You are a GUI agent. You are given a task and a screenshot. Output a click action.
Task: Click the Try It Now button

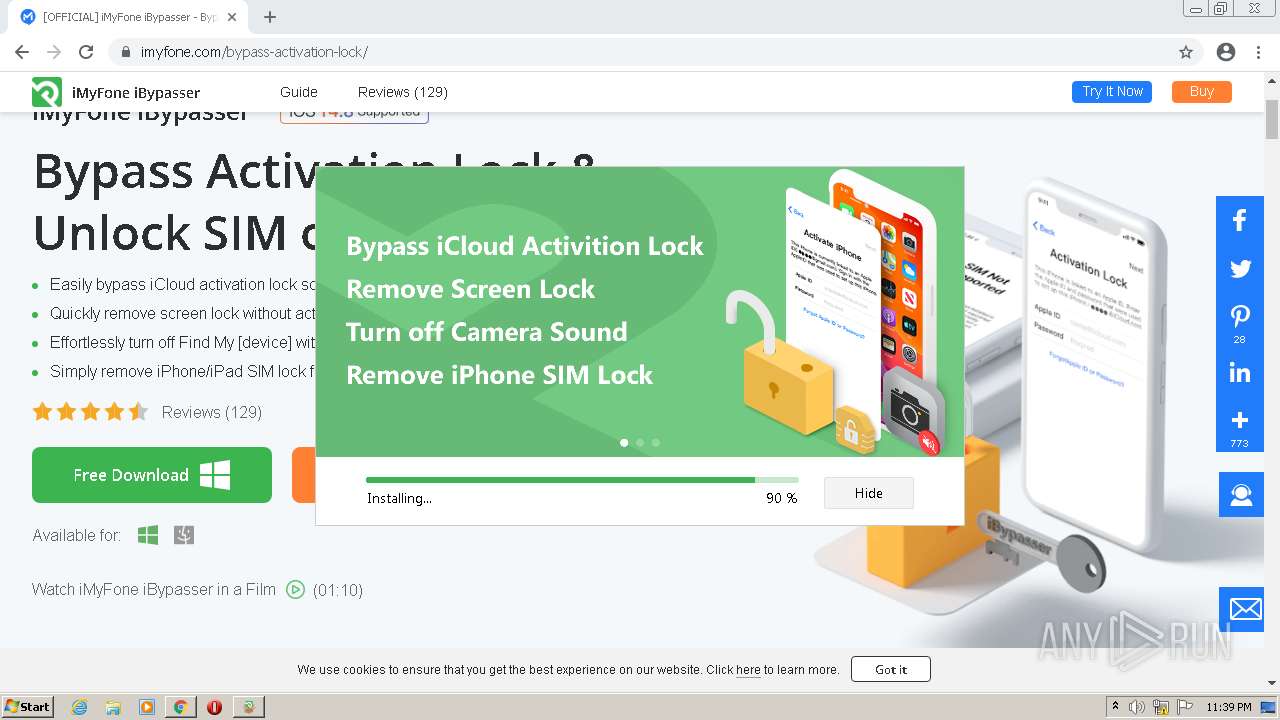pyautogui.click(x=1112, y=92)
